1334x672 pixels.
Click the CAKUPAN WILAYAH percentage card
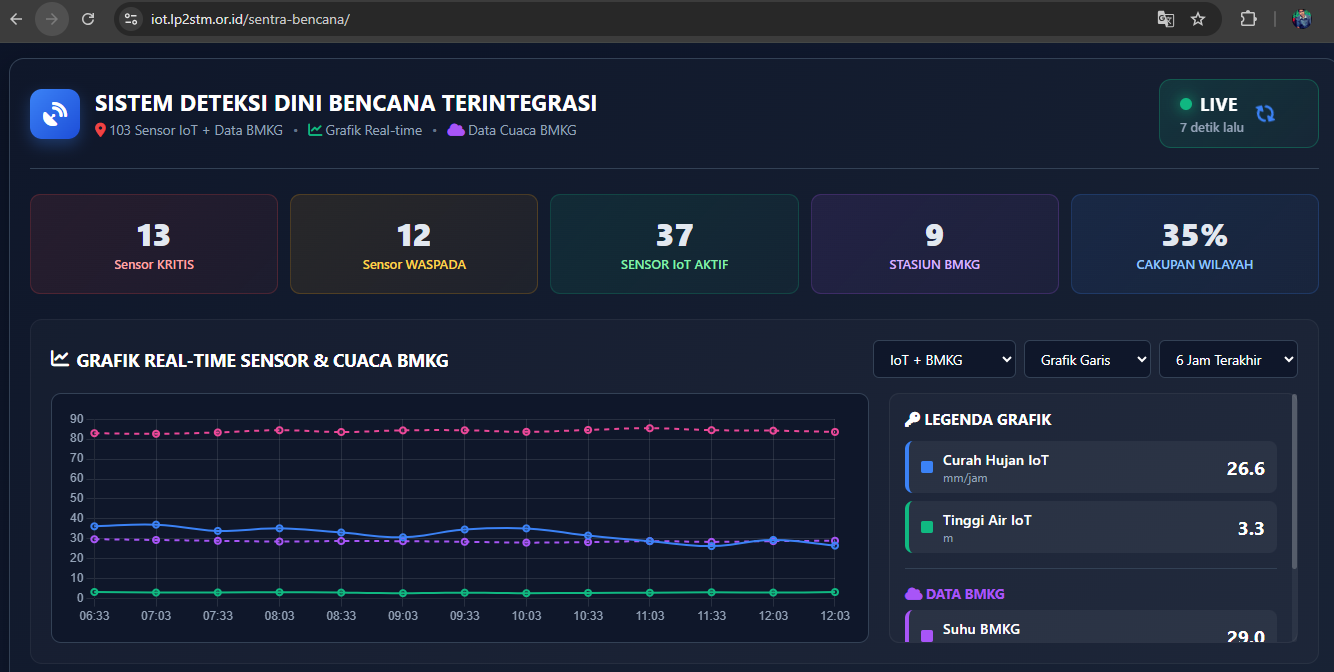click(x=1194, y=243)
